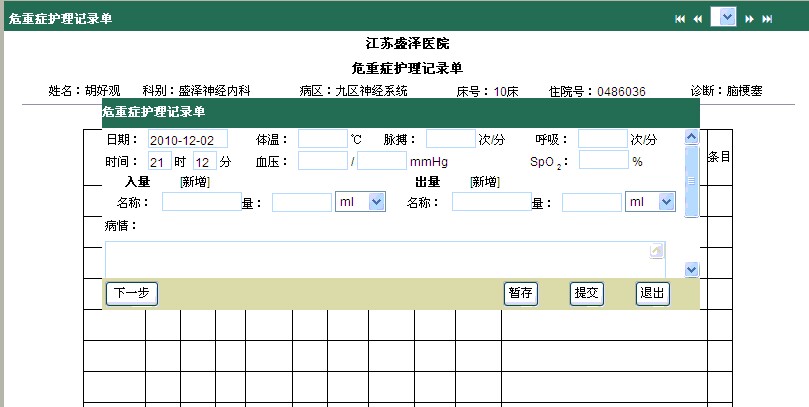Viewport: 809px width, 407px height.
Task: Open the page number dropdown
Action: pyautogui.click(x=727, y=18)
